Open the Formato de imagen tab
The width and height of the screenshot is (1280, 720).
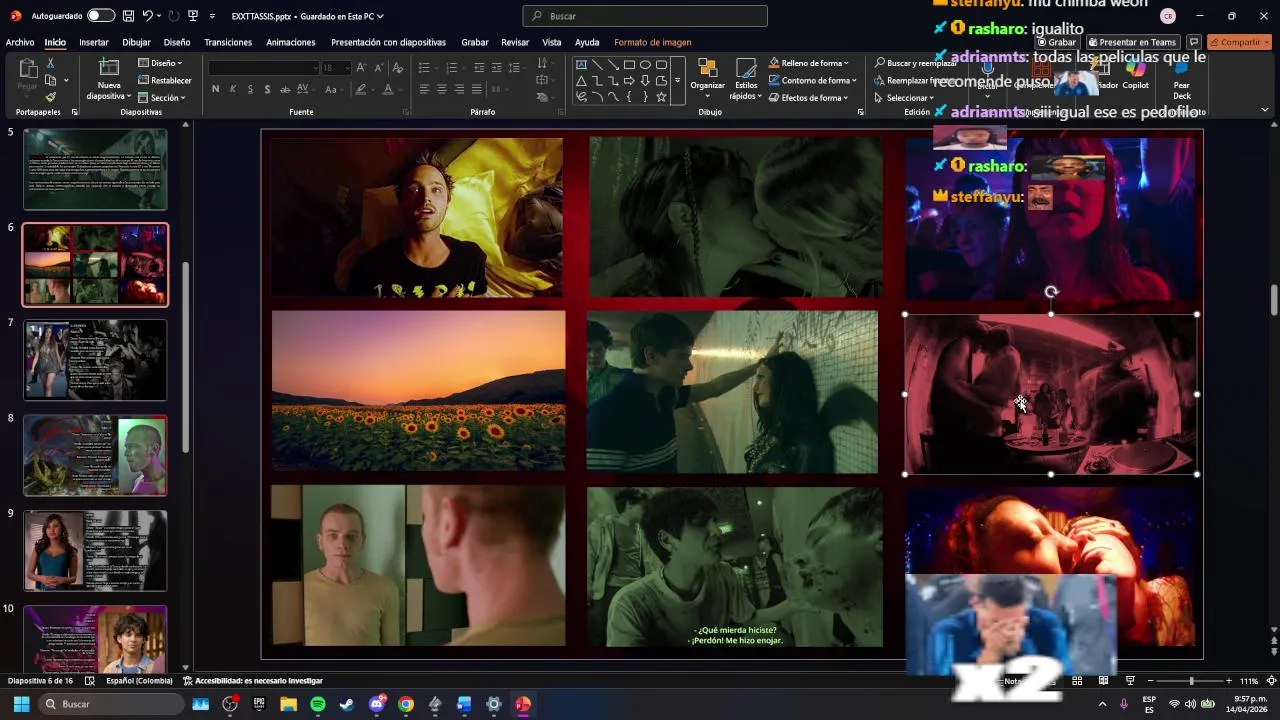(652, 42)
